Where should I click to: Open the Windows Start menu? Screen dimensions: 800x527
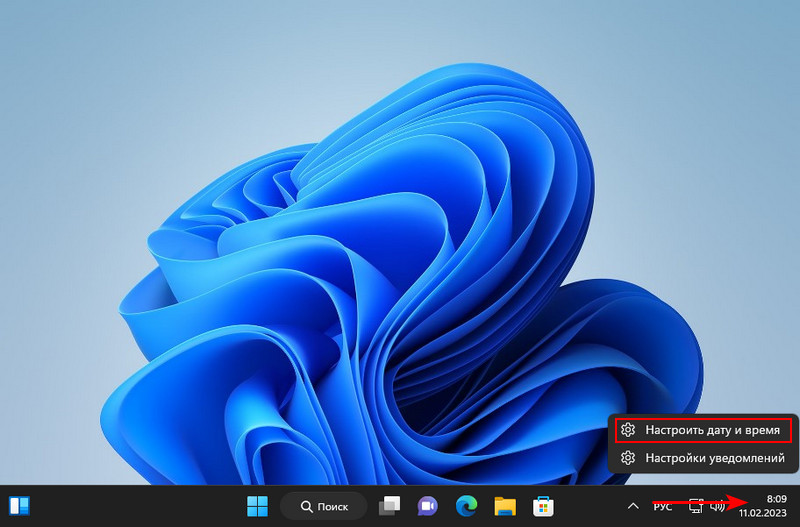(257, 506)
